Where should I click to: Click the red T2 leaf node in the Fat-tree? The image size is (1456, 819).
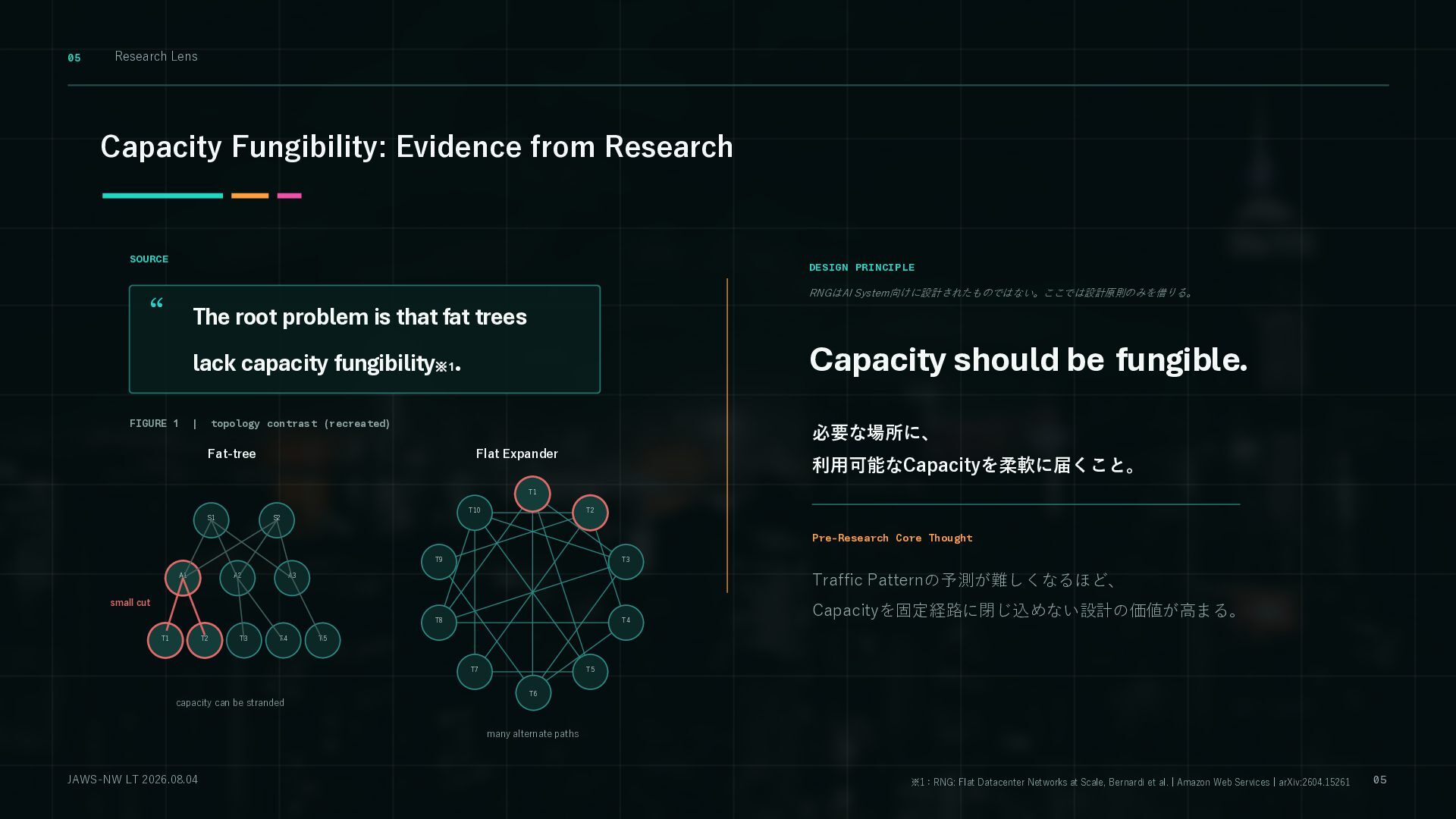(205, 640)
